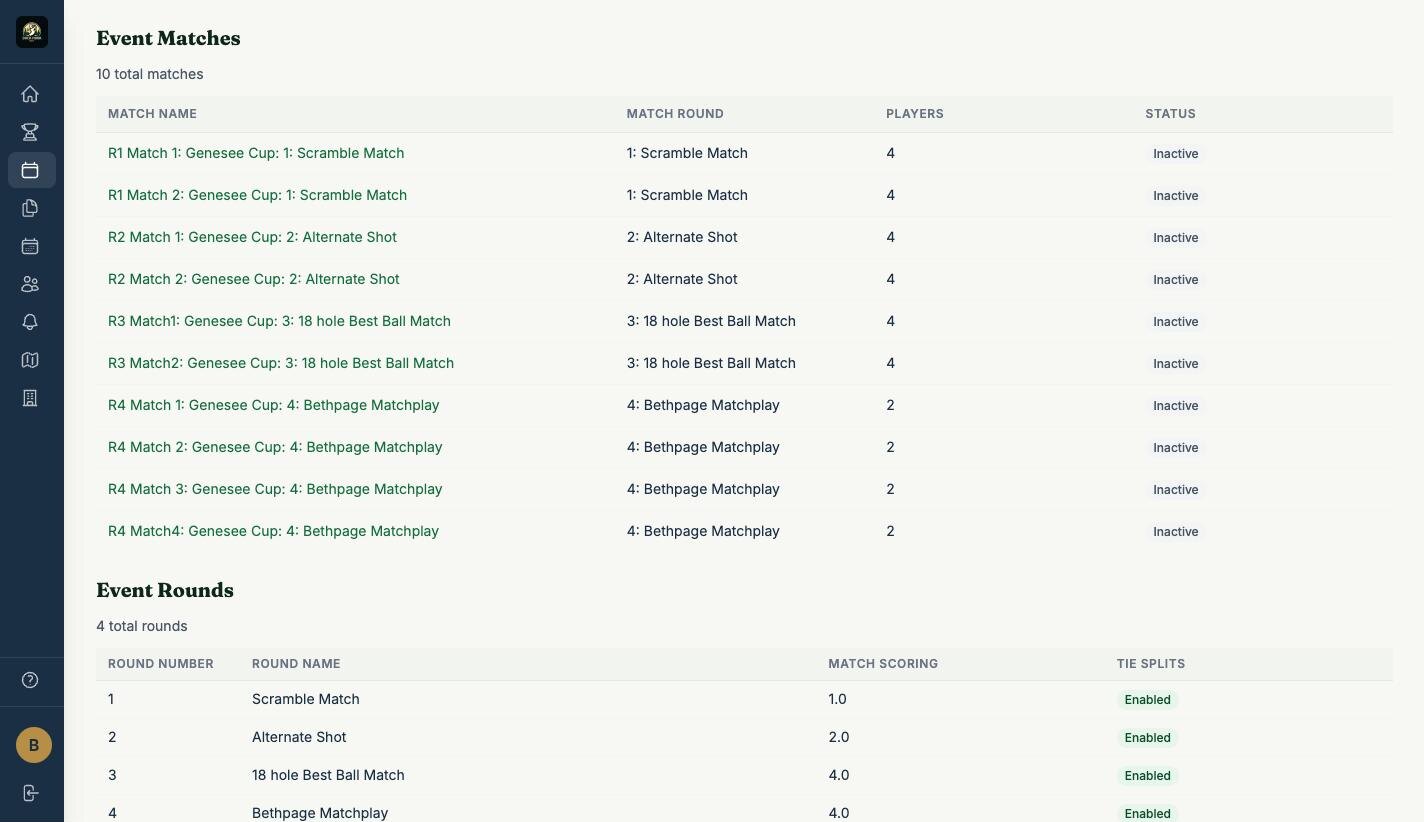The image size is (1424, 822).
Task: Click the Event Matches heading
Action: pyautogui.click(x=168, y=38)
